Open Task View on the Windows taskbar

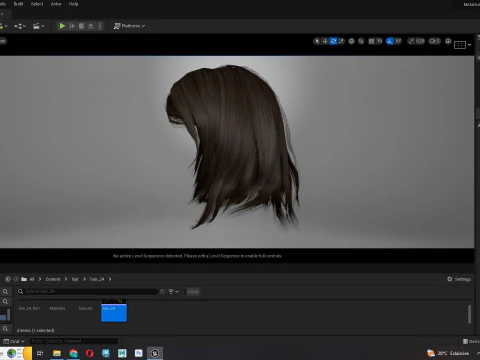pos(40,353)
